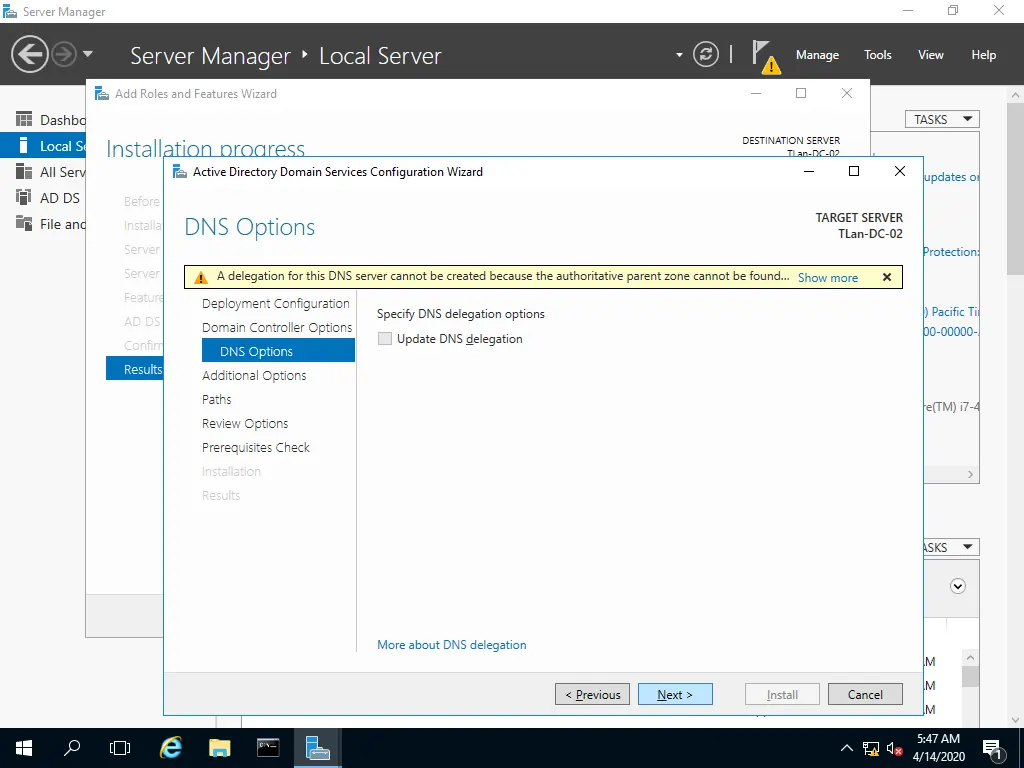Show hidden tray icons chevron
This screenshot has height=768, width=1024.
pos(846,748)
